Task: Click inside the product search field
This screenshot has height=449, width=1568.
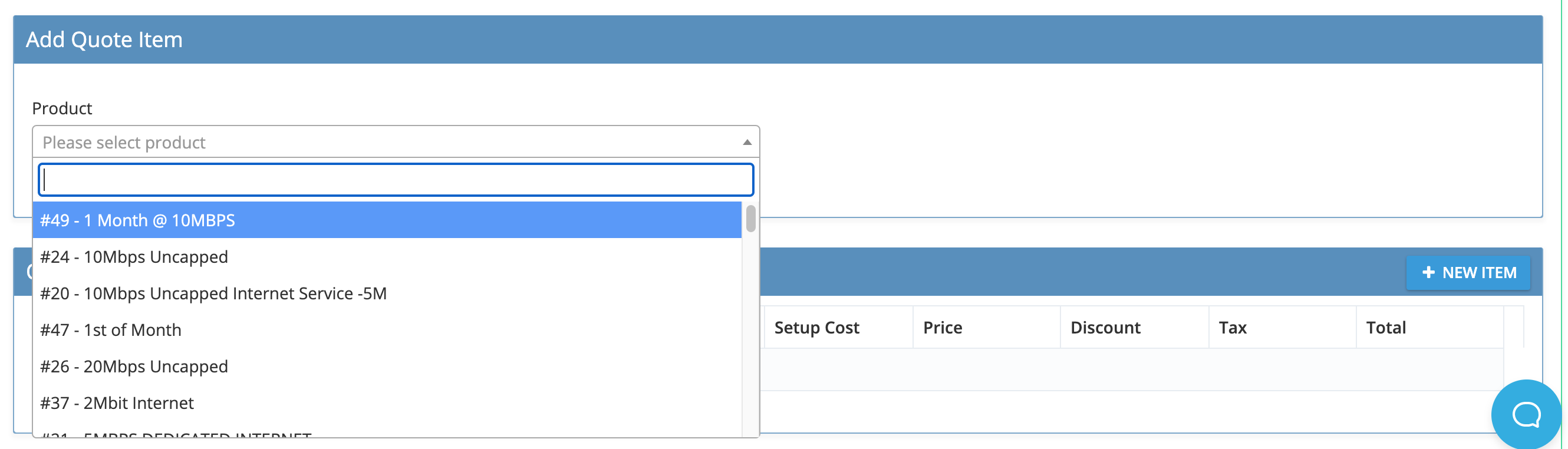Action: click(x=396, y=180)
